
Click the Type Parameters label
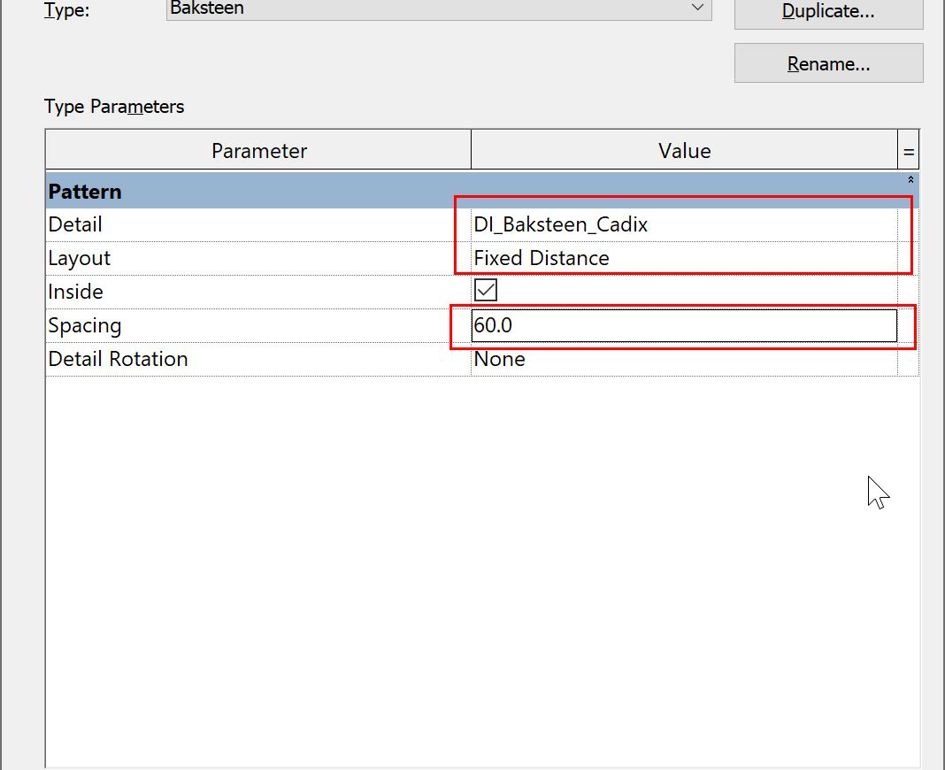[x=114, y=107]
